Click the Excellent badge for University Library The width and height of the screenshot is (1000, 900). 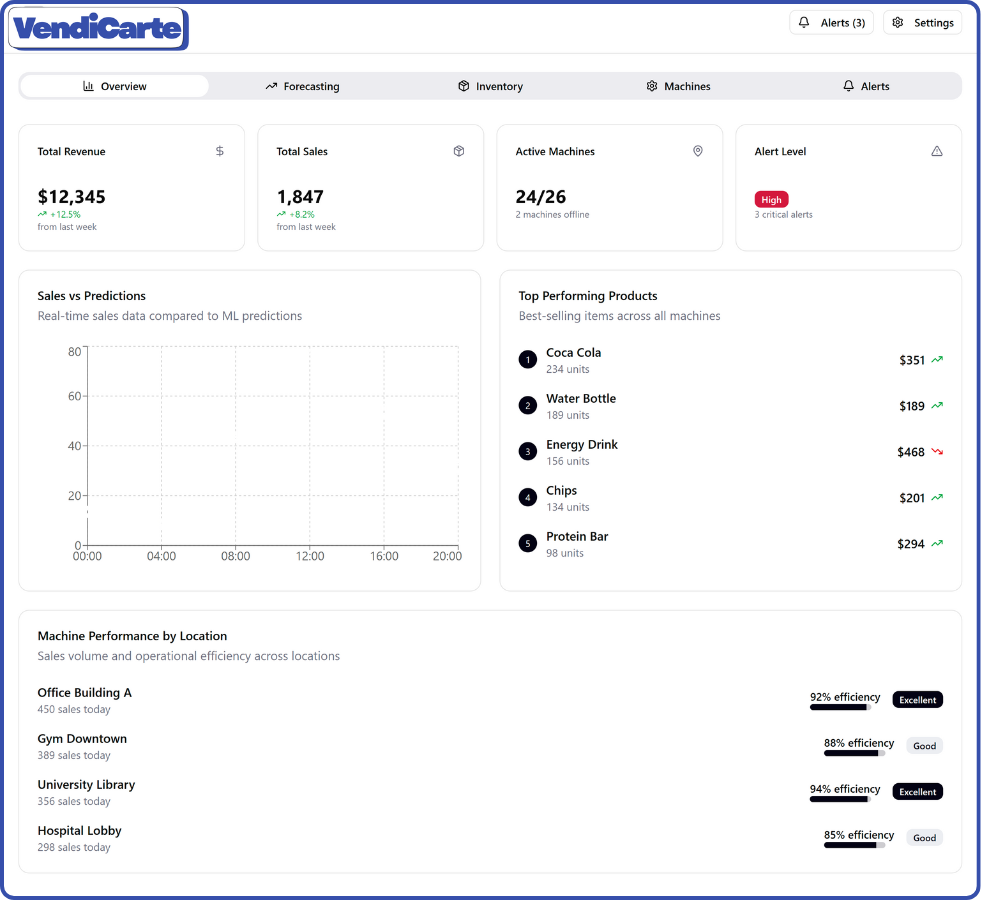coord(917,792)
